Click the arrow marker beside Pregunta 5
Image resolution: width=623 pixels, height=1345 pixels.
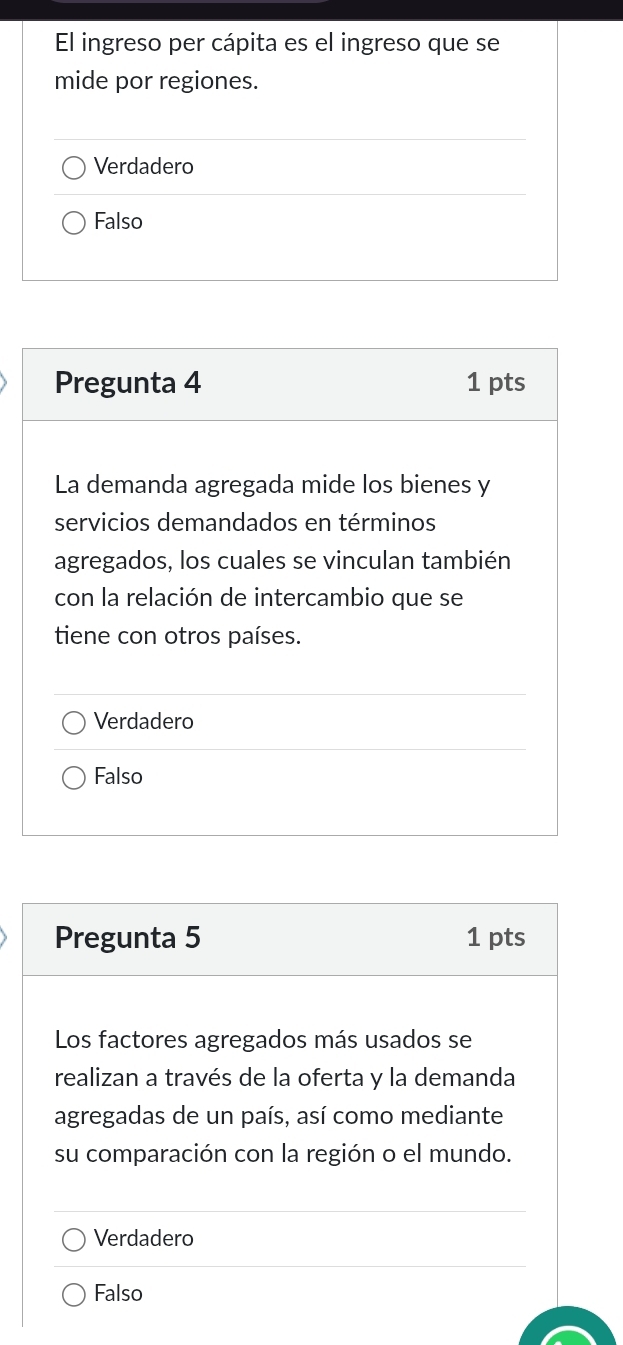[x=6, y=938]
